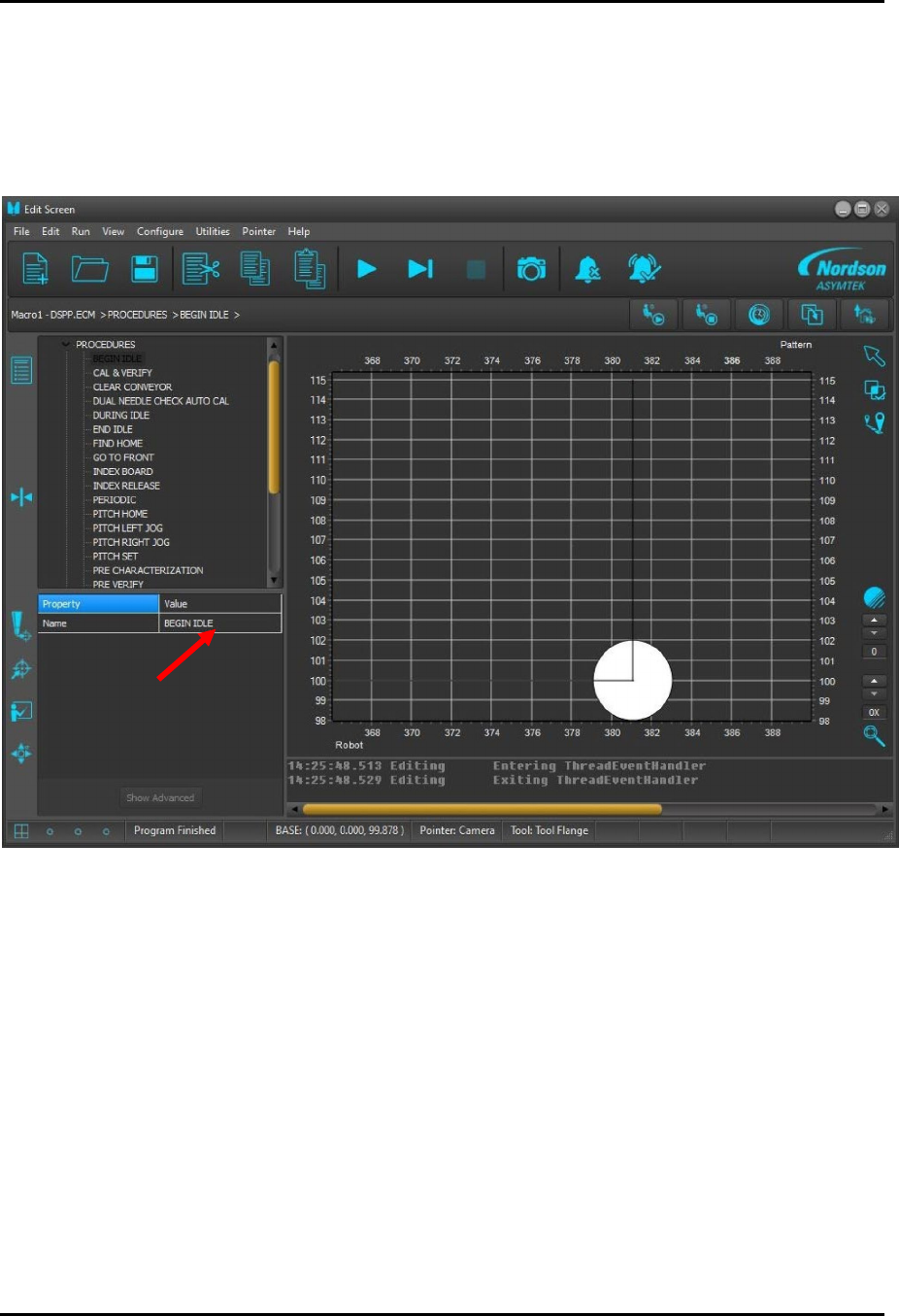
Task: Open the list view sidebar icon
Action: click(x=21, y=370)
